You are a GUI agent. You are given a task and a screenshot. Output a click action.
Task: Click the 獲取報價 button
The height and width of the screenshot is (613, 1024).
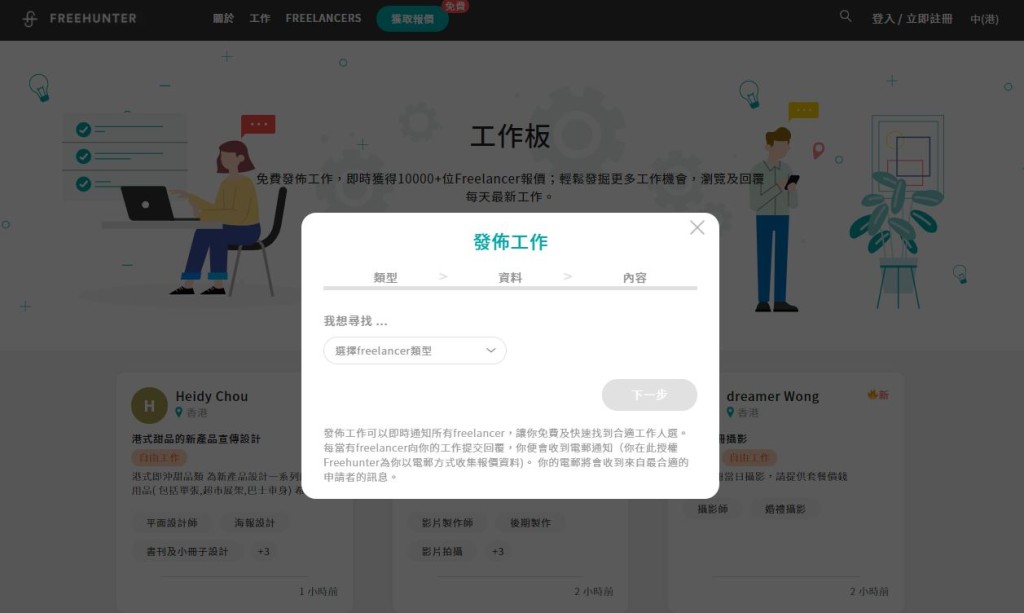point(412,20)
